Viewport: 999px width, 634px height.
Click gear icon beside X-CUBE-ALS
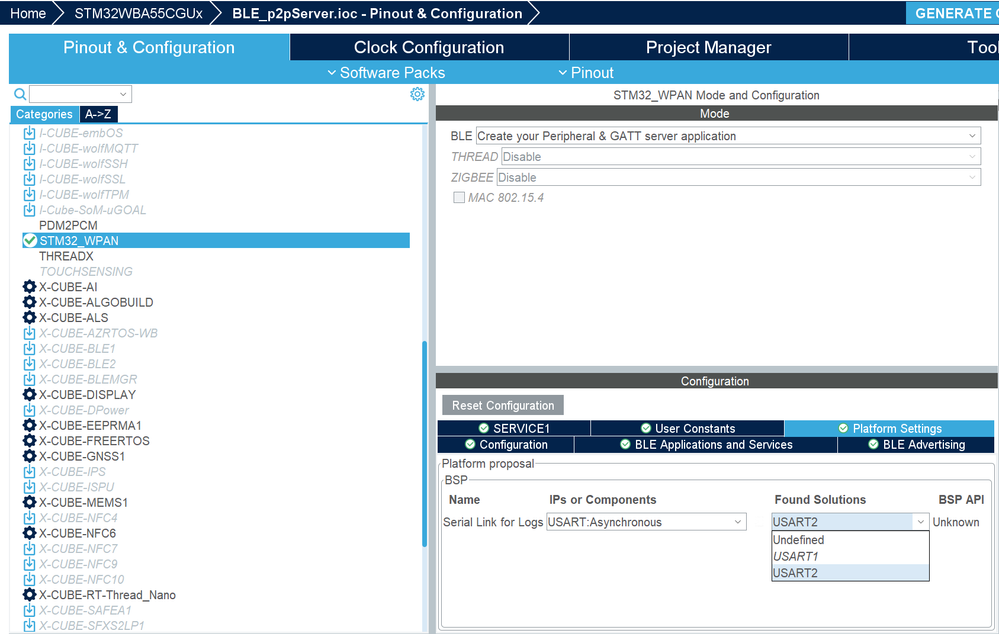[x=29, y=317]
